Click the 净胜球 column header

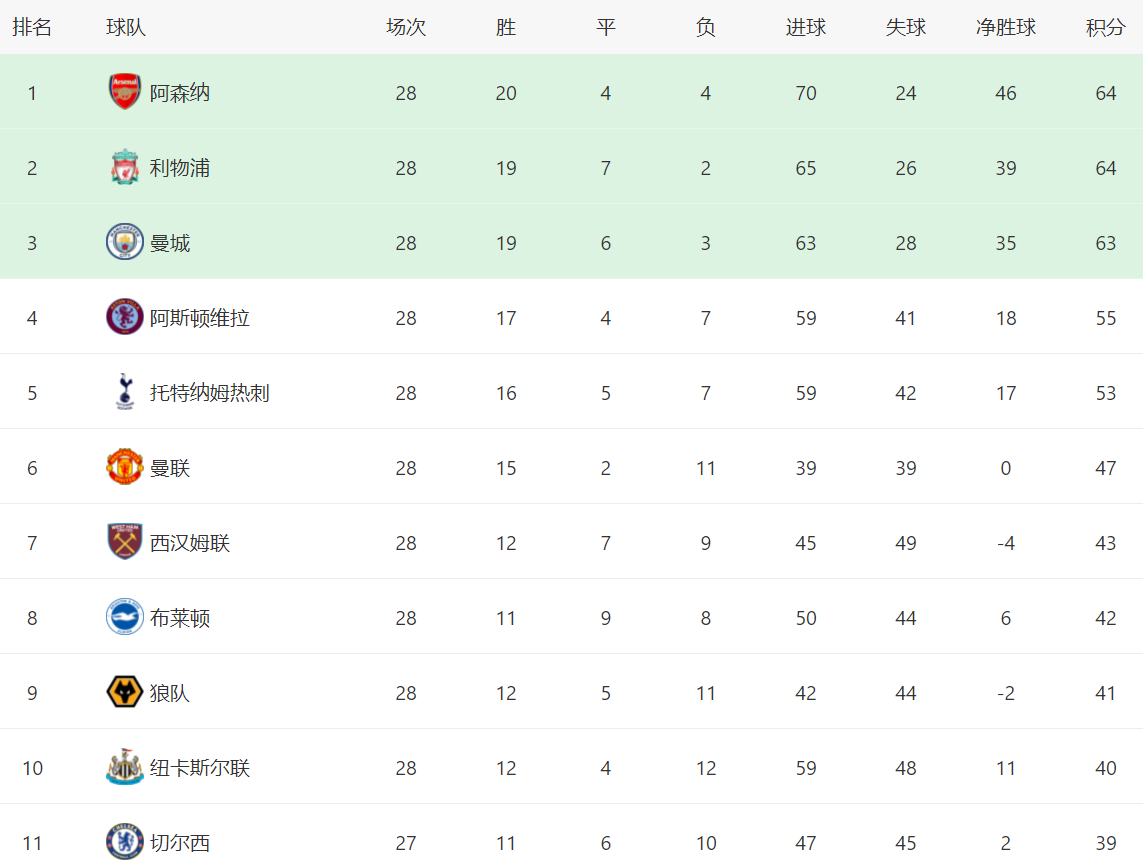(x=1005, y=28)
